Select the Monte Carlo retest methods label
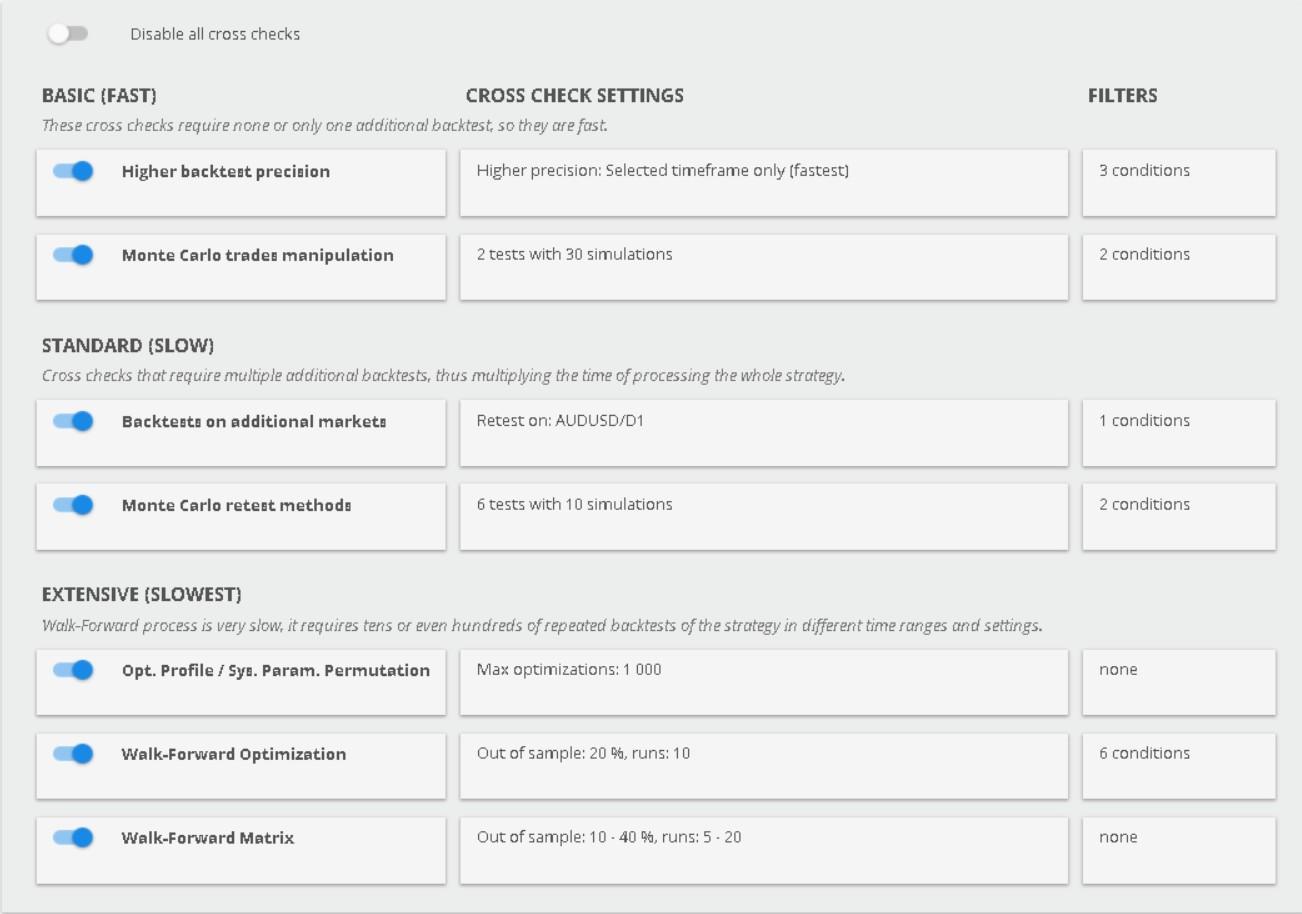 236,506
